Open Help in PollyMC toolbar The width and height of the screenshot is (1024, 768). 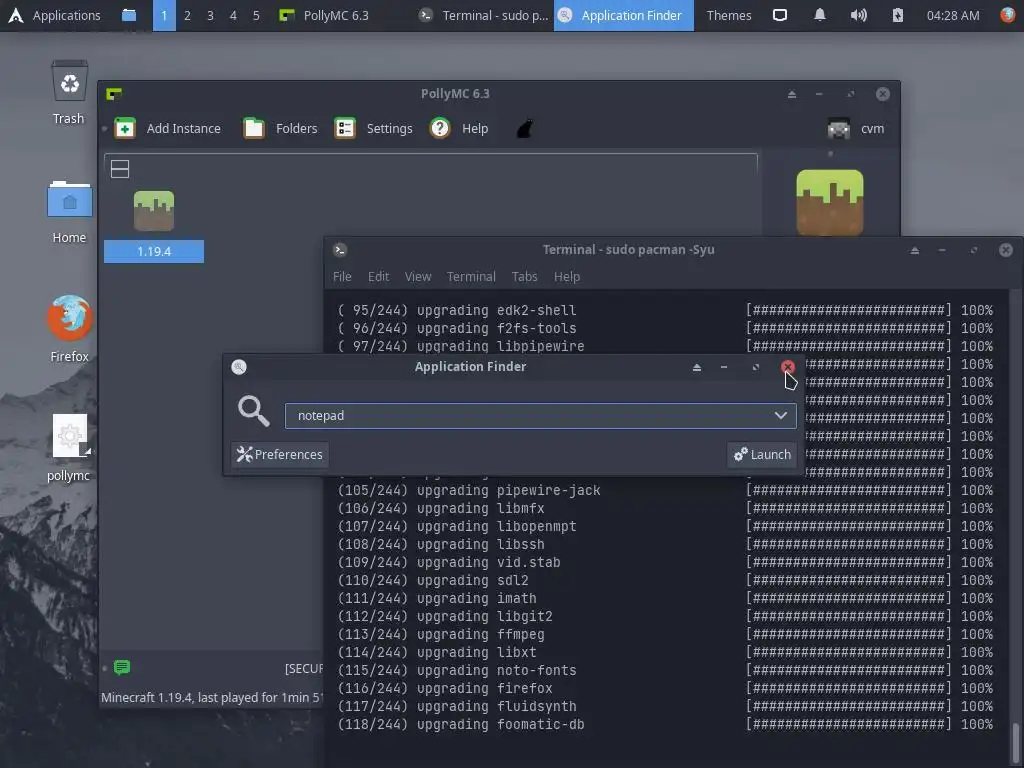[x=459, y=129]
